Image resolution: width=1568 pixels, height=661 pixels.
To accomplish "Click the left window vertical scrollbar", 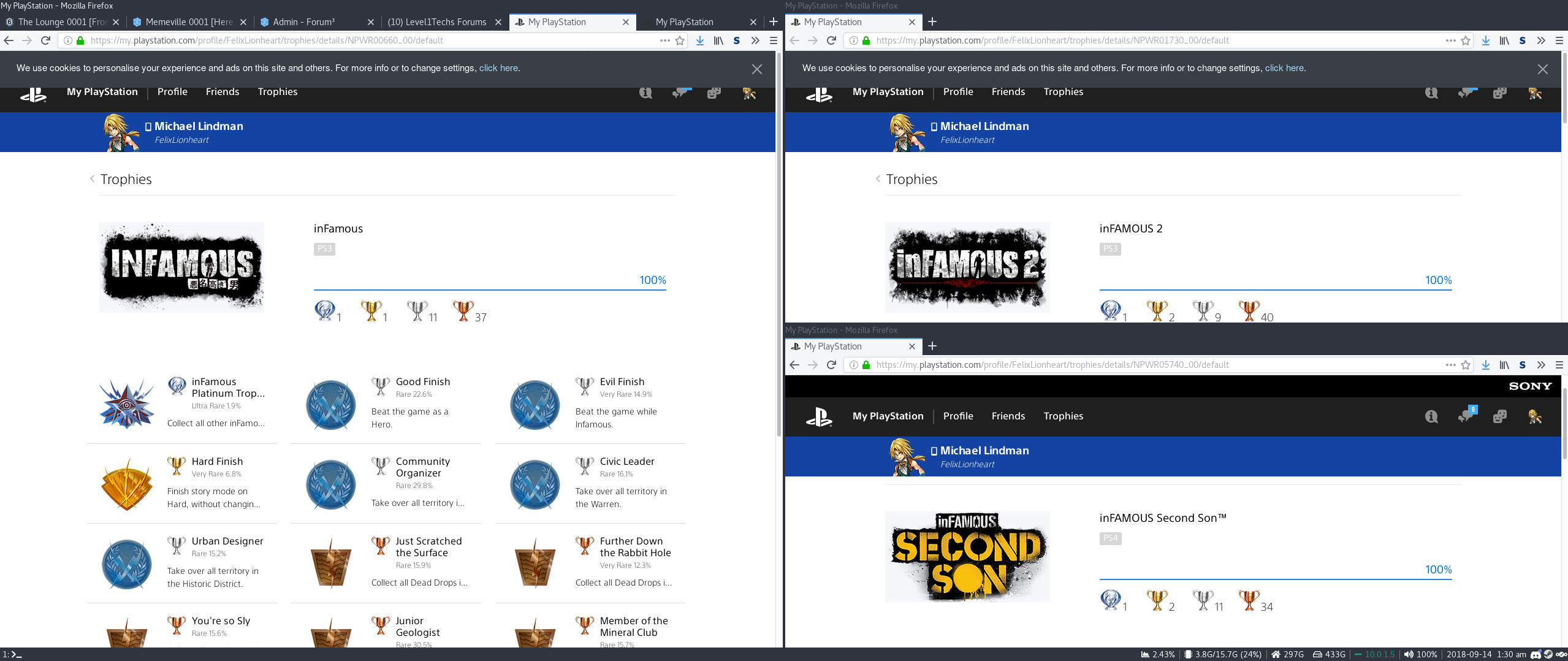I will 779,245.
